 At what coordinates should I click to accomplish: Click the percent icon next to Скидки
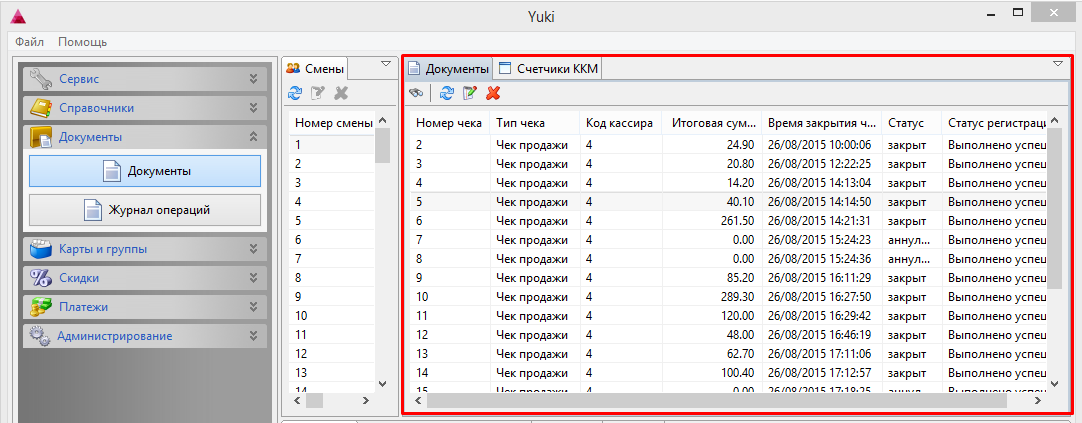click(41, 278)
